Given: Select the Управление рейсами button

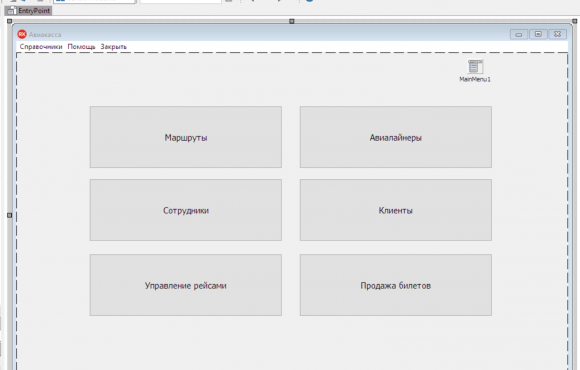Looking at the screenshot, I should coord(186,285).
